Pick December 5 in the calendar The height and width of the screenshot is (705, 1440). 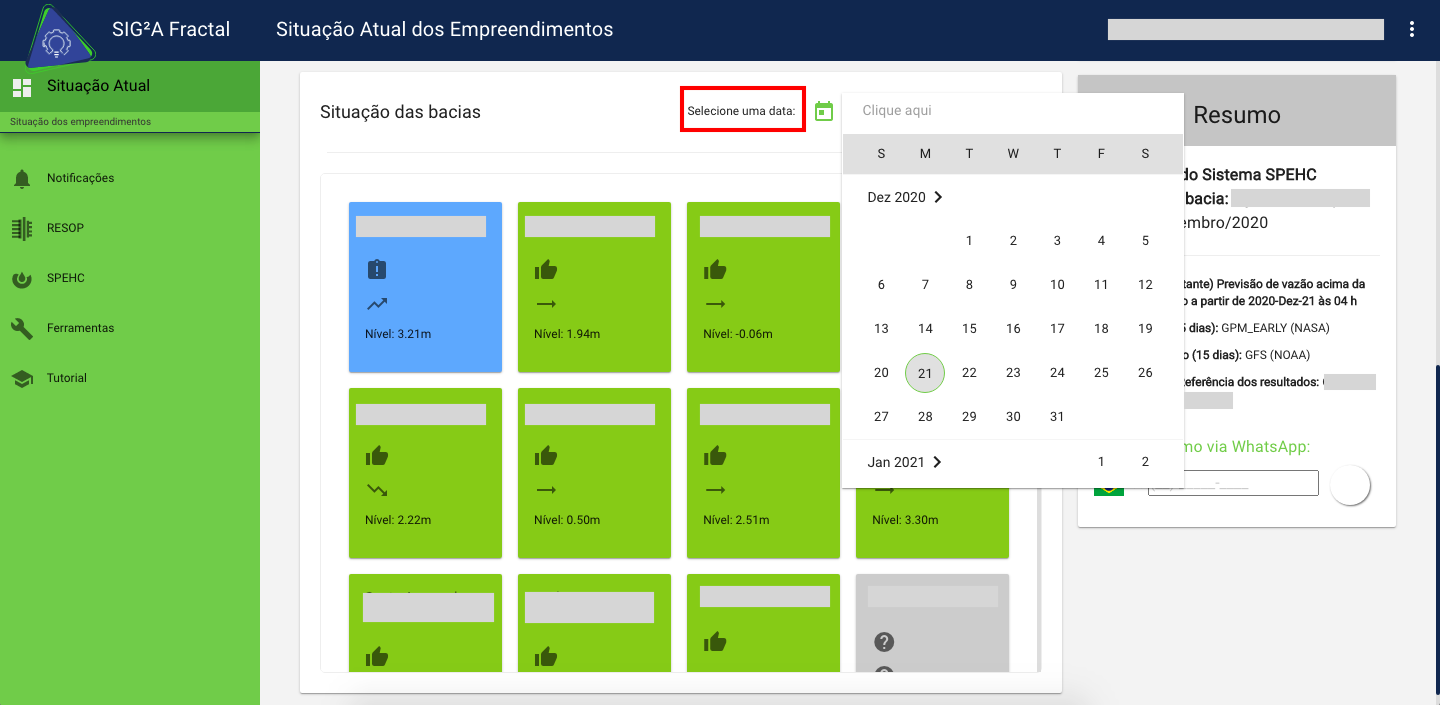(x=1145, y=241)
